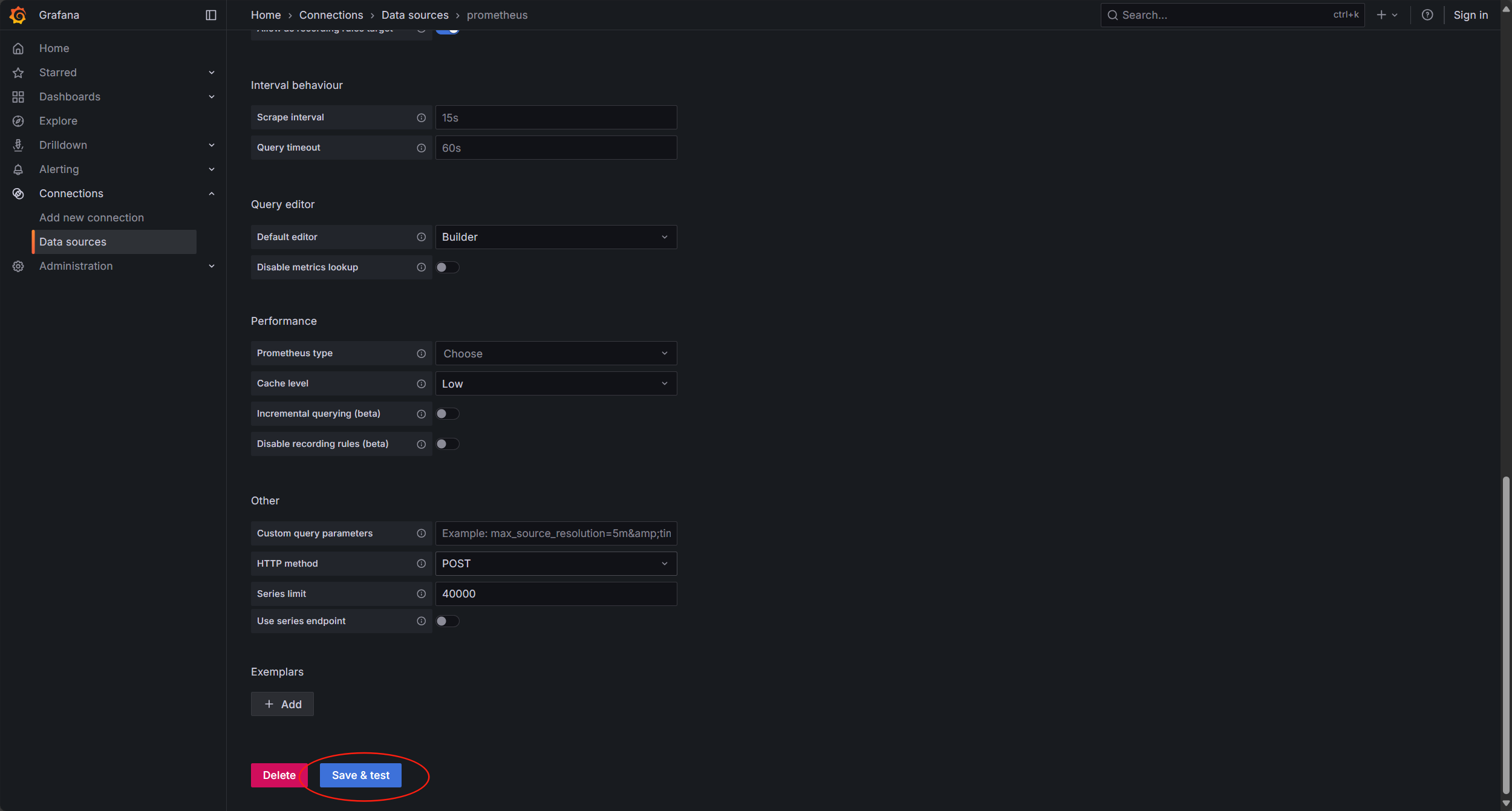1512x811 pixels.
Task: Show info tooltip for HTTP method
Action: (422, 564)
